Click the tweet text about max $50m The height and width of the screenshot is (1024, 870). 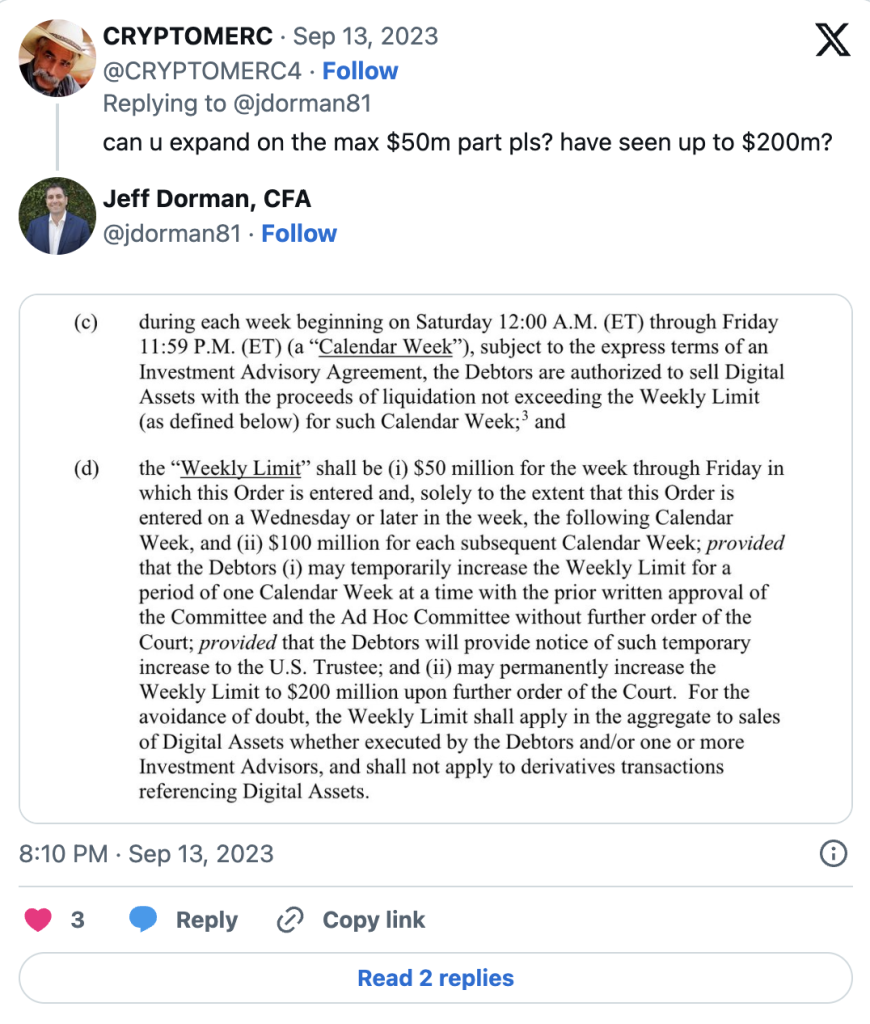(x=469, y=140)
